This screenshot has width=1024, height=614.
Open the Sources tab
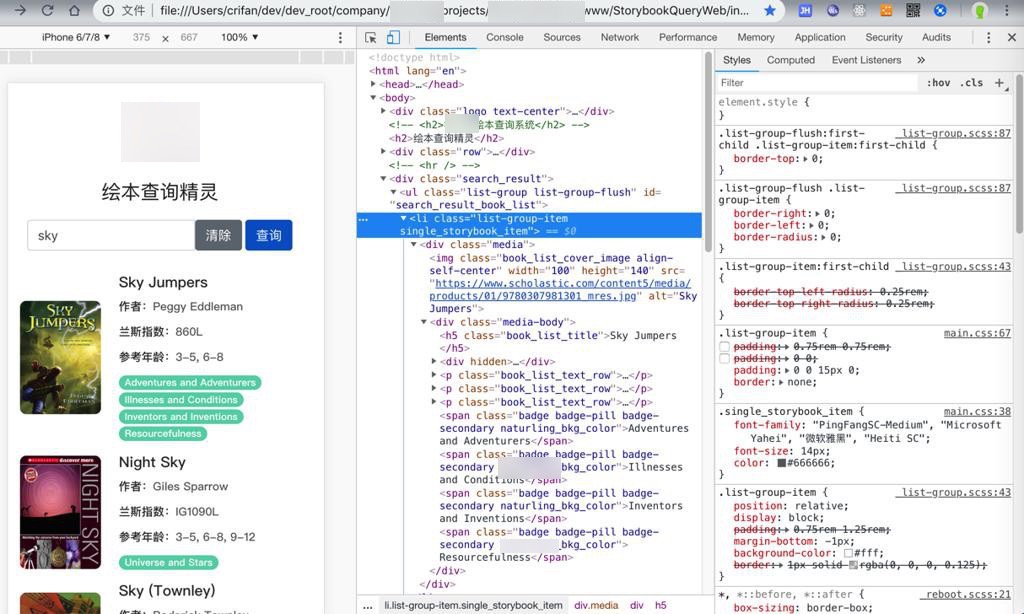(562, 37)
